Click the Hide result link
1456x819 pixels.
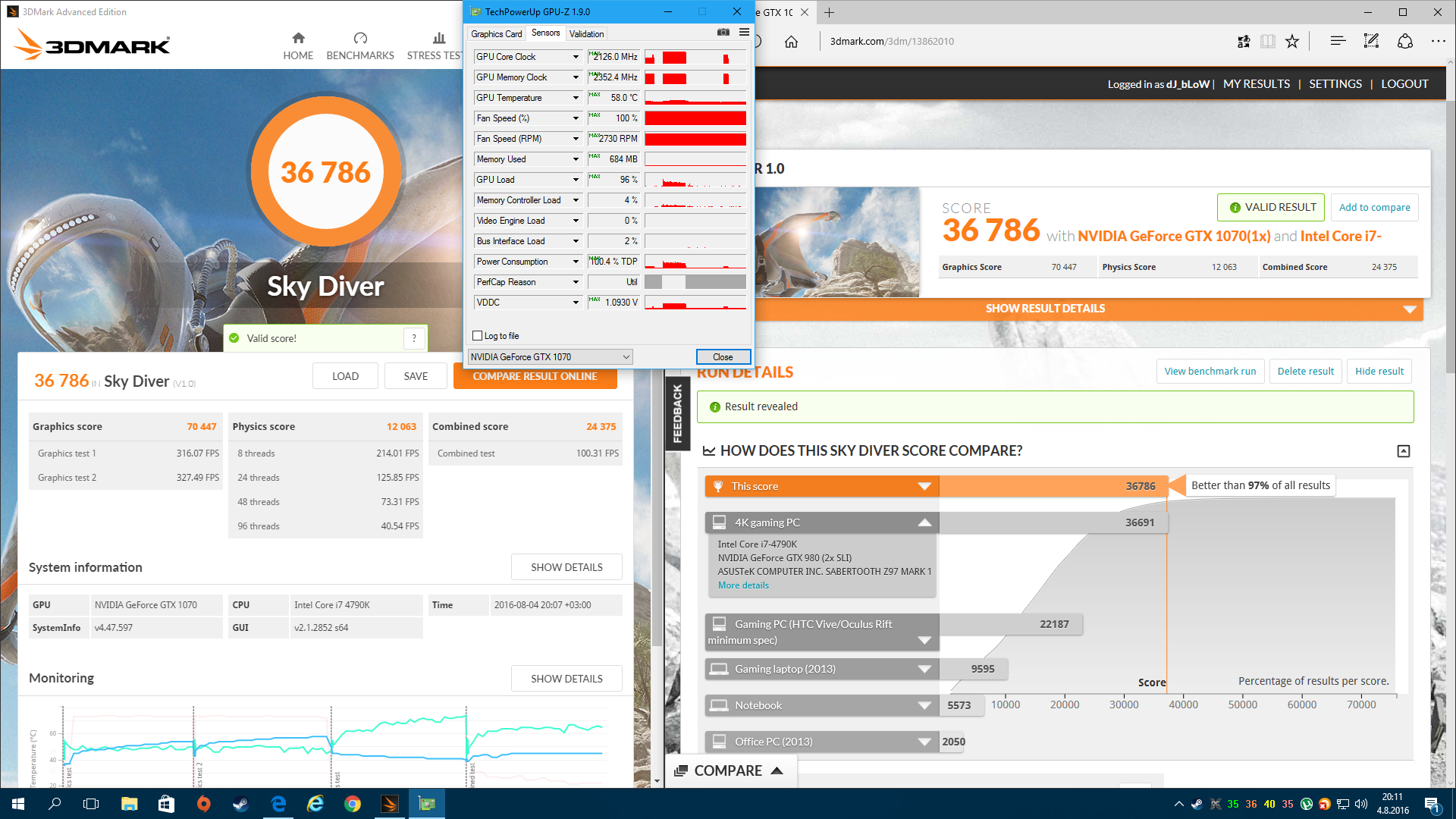1379,372
